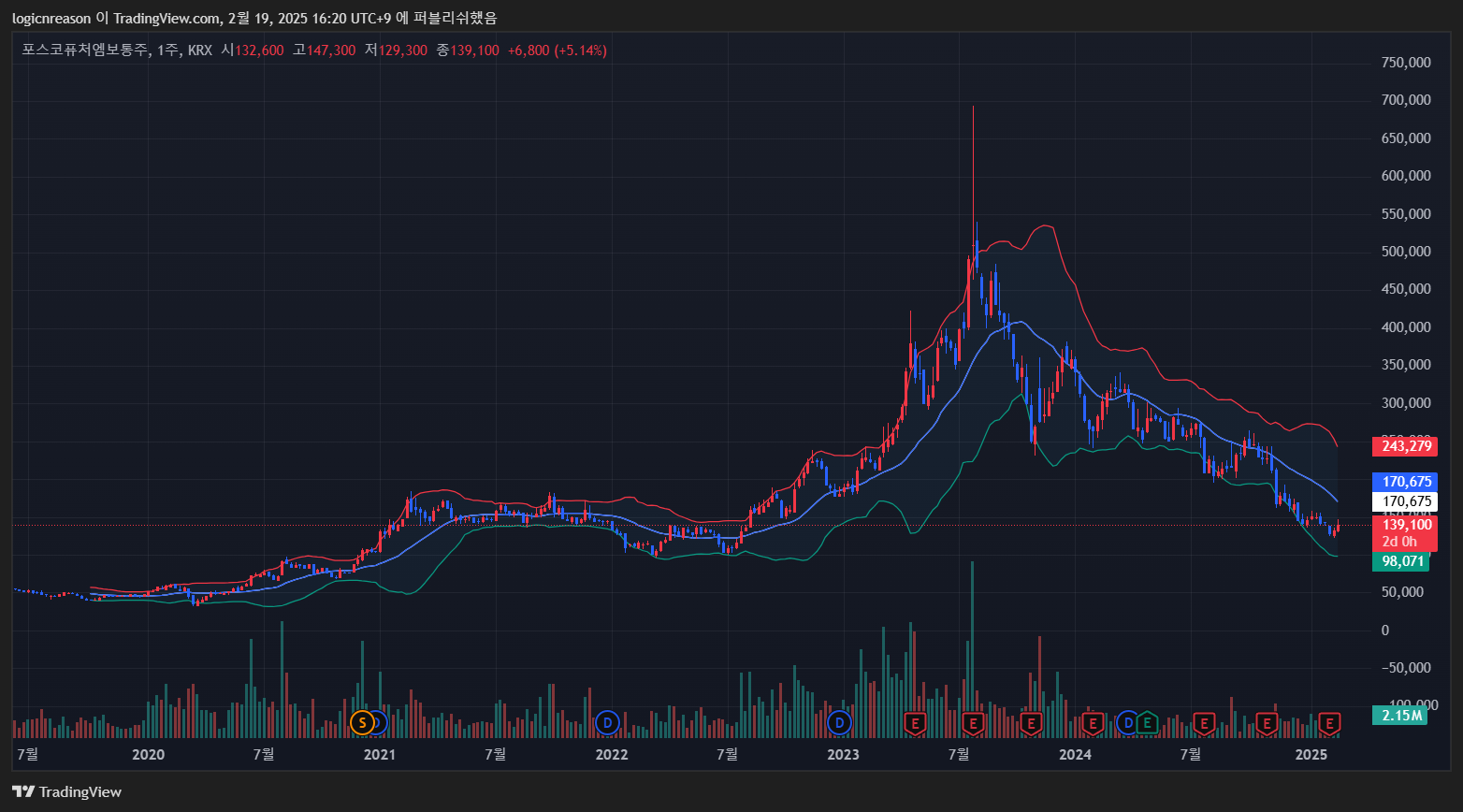Click the change value +6,800 (+5.14%)
Image resolution: width=1463 pixels, height=812 pixels.
(x=558, y=51)
